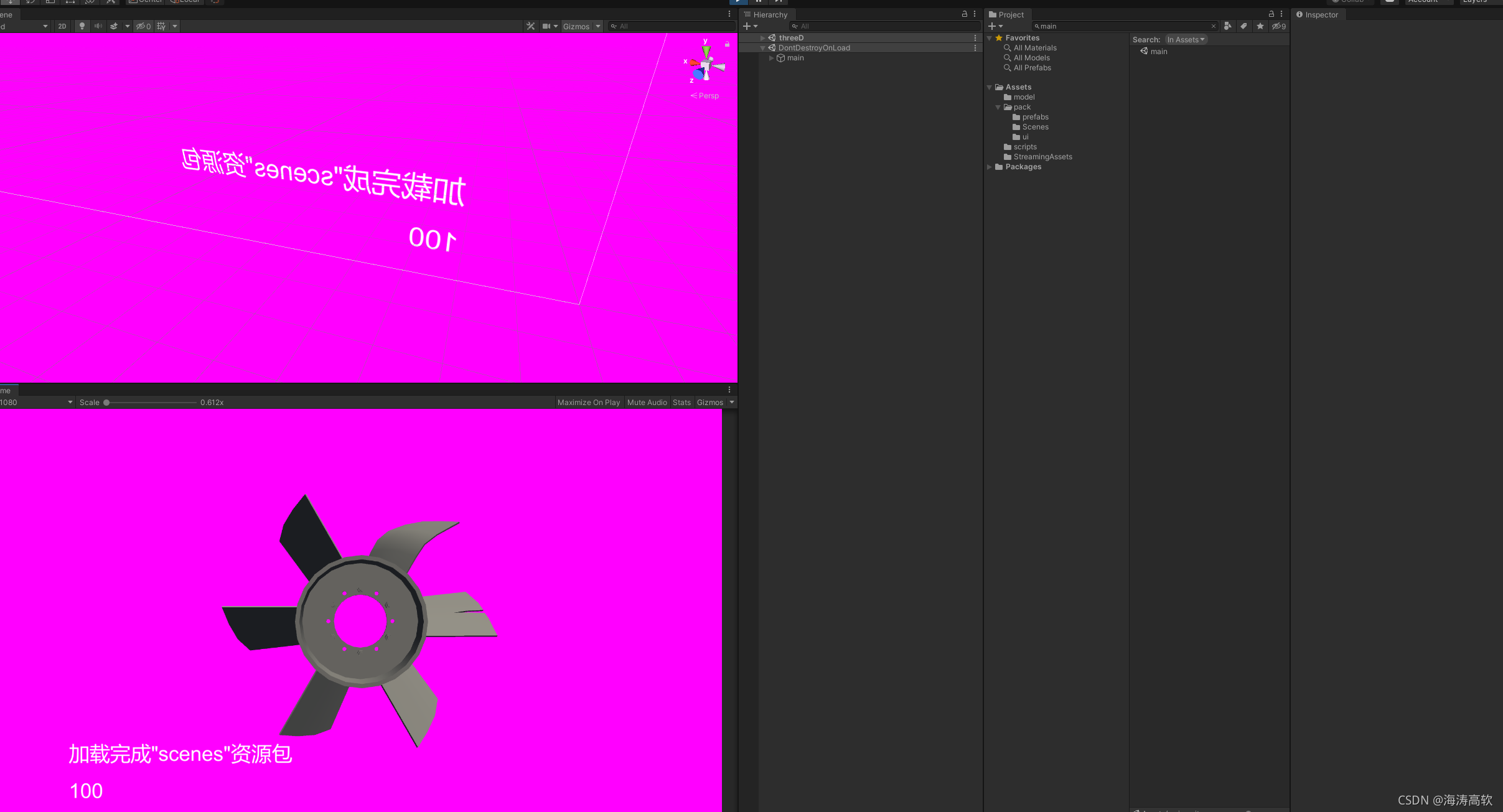Screen dimensions: 1503x812
Task: Open the In Assets search scope dropdown
Action: 1186,40
